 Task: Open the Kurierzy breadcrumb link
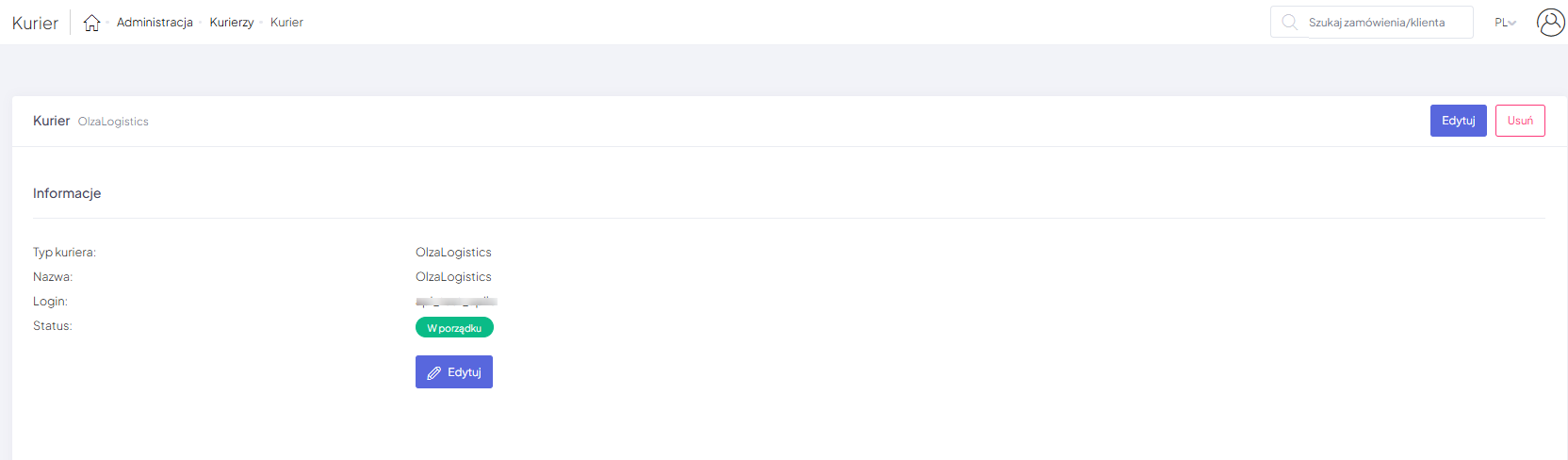pos(232,23)
